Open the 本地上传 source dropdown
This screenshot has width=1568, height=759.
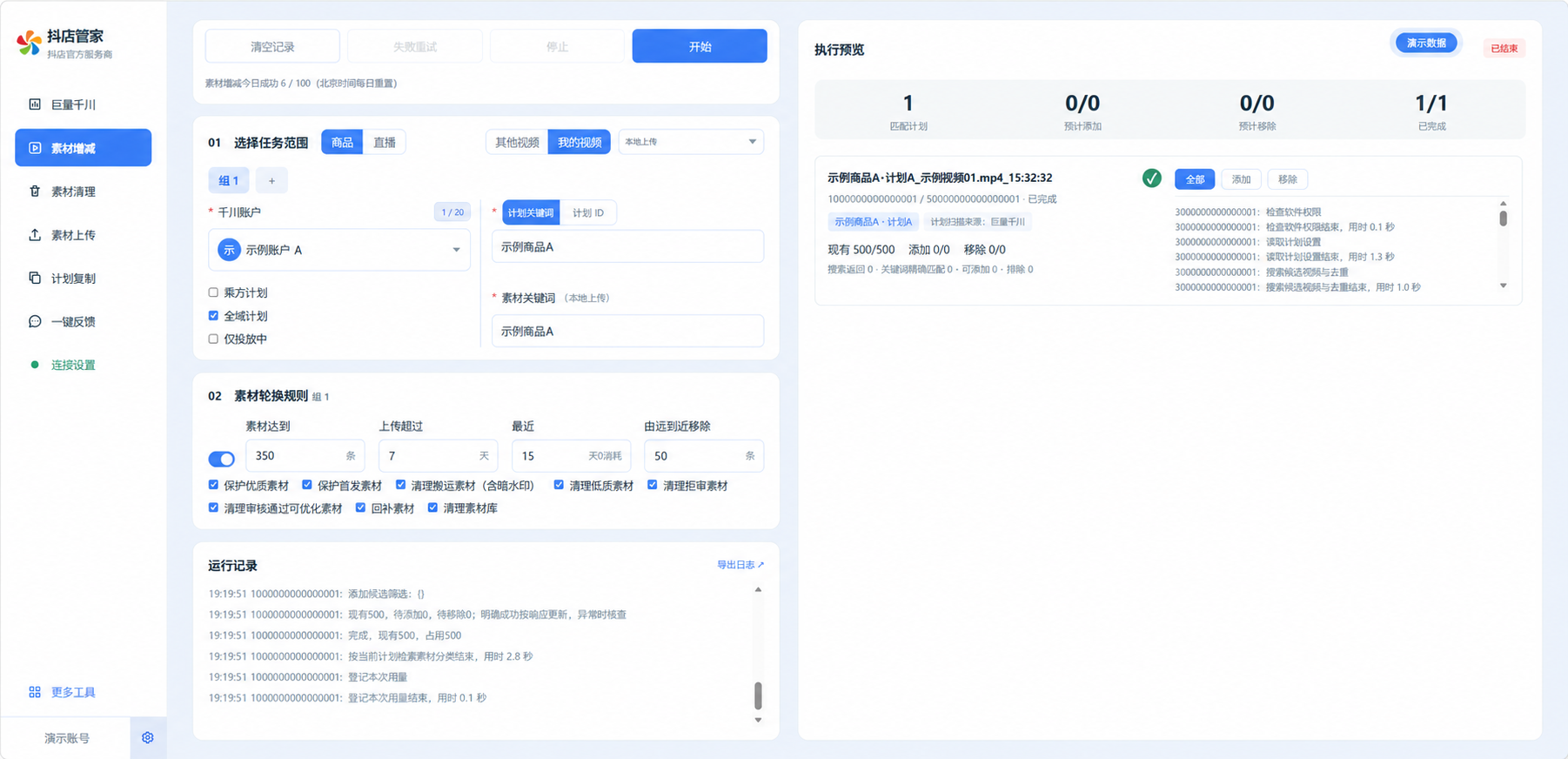691,142
